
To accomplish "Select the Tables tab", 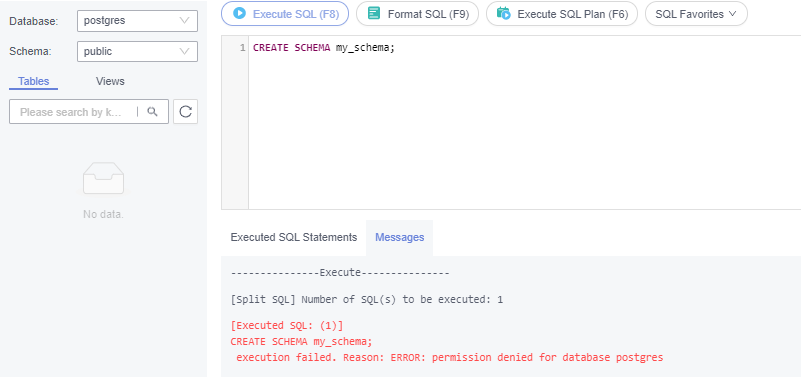I will [x=34, y=81].
